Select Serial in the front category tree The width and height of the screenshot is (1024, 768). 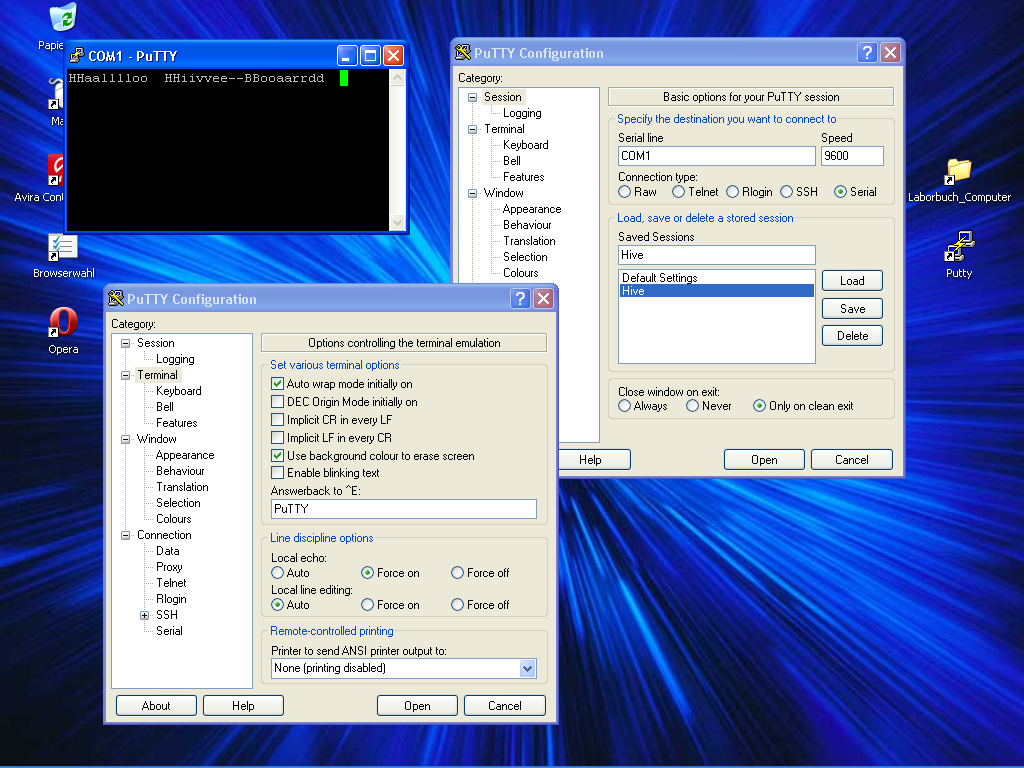[x=169, y=630]
